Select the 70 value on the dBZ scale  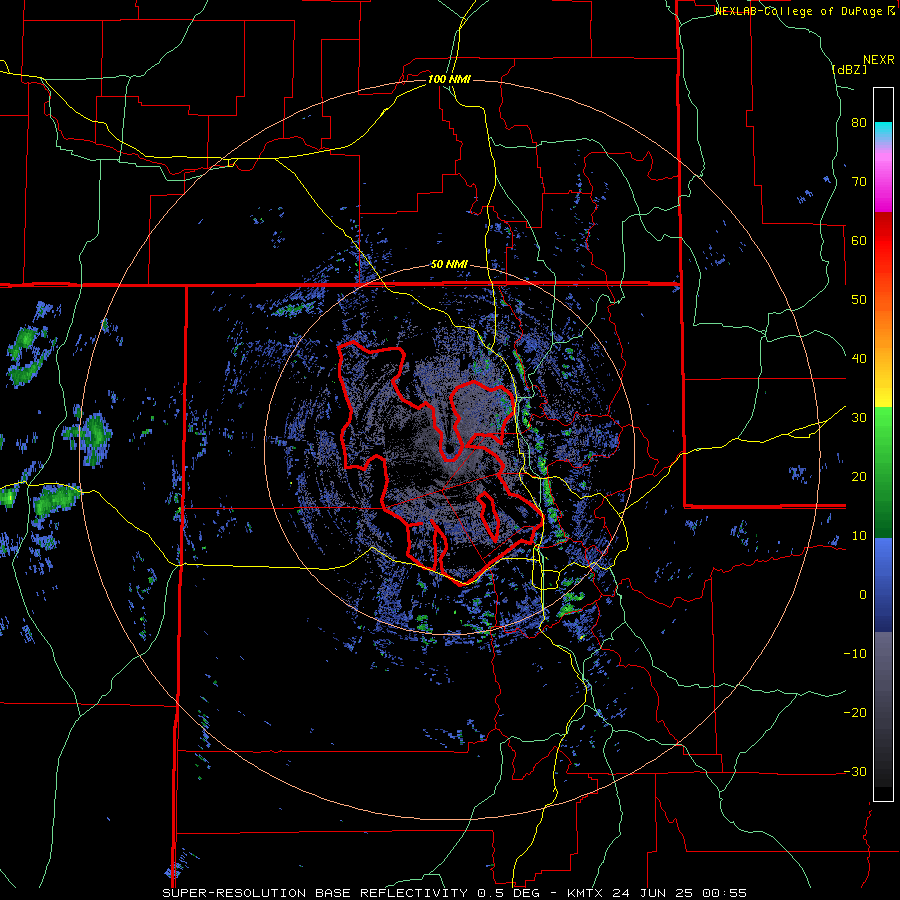[x=859, y=181]
